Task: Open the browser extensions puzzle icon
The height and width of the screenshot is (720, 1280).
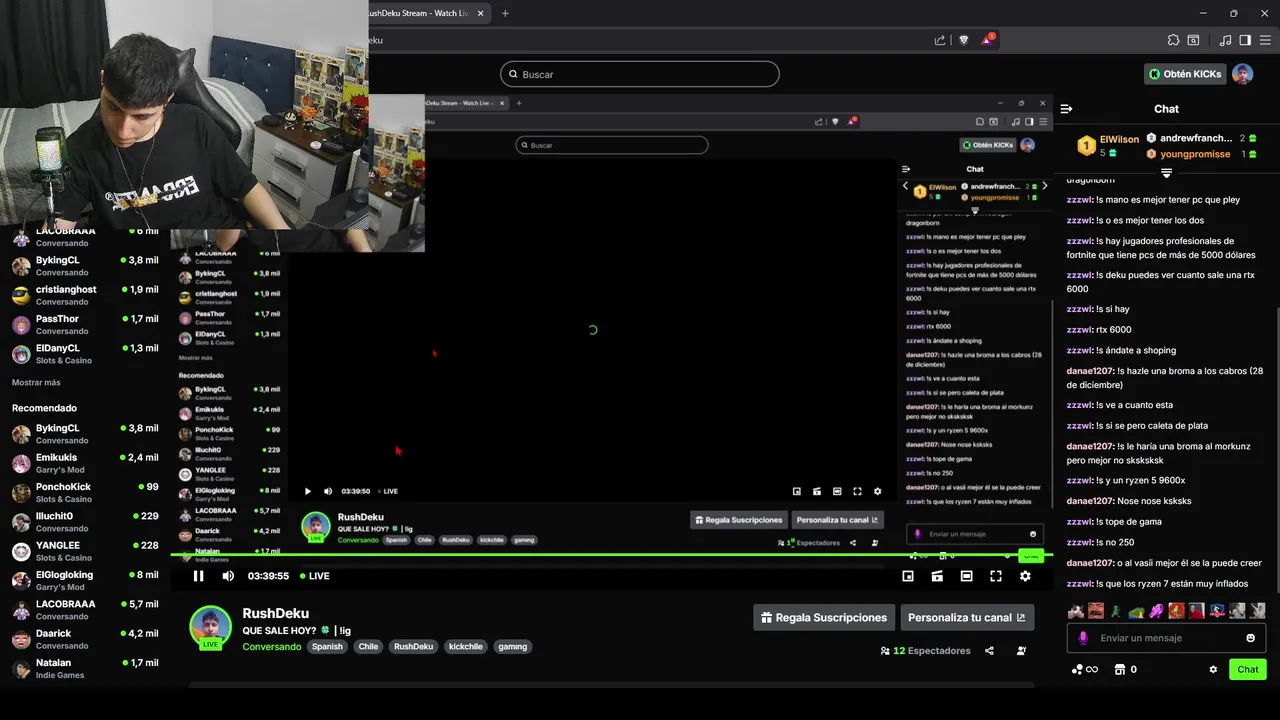Action: click(x=1173, y=40)
